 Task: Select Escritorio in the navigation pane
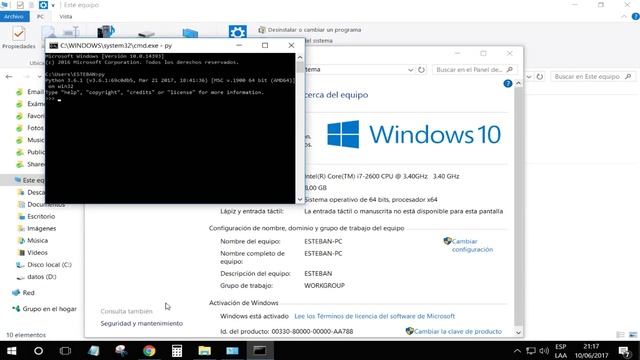[41, 216]
